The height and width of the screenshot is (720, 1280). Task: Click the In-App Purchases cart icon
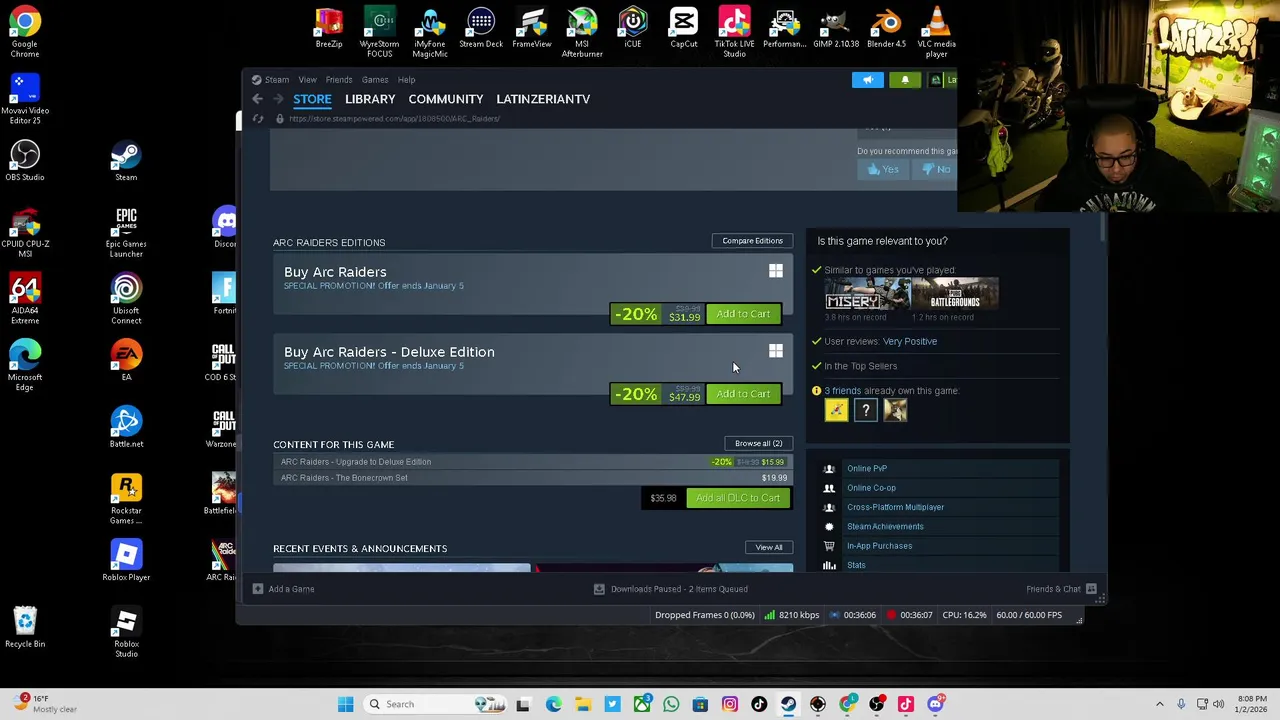coord(829,546)
